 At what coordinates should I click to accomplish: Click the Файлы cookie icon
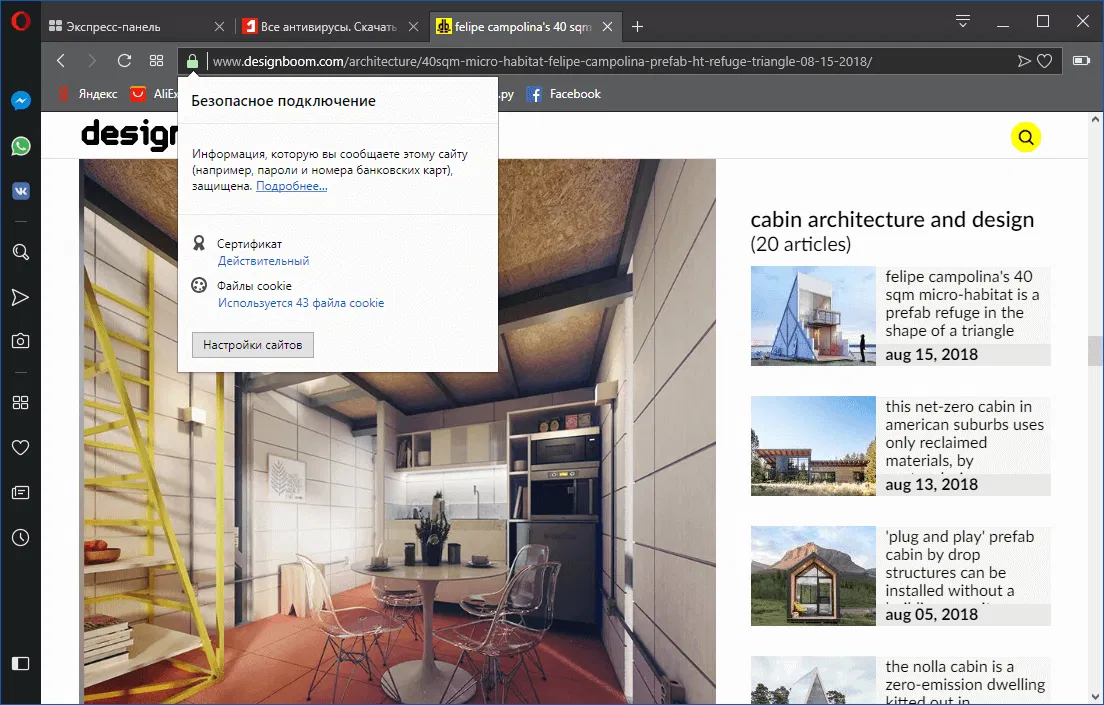pyautogui.click(x=199, y=285)
